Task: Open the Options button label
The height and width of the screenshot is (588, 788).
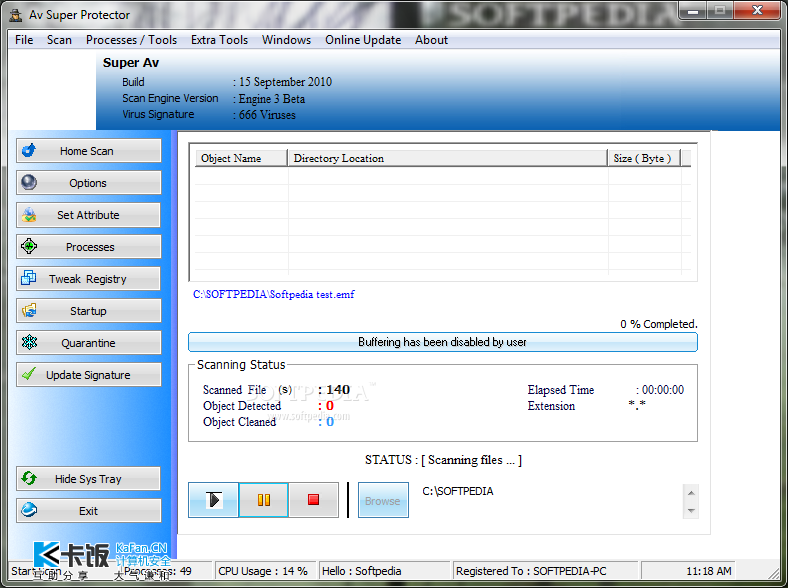Action: coord(88,183)
